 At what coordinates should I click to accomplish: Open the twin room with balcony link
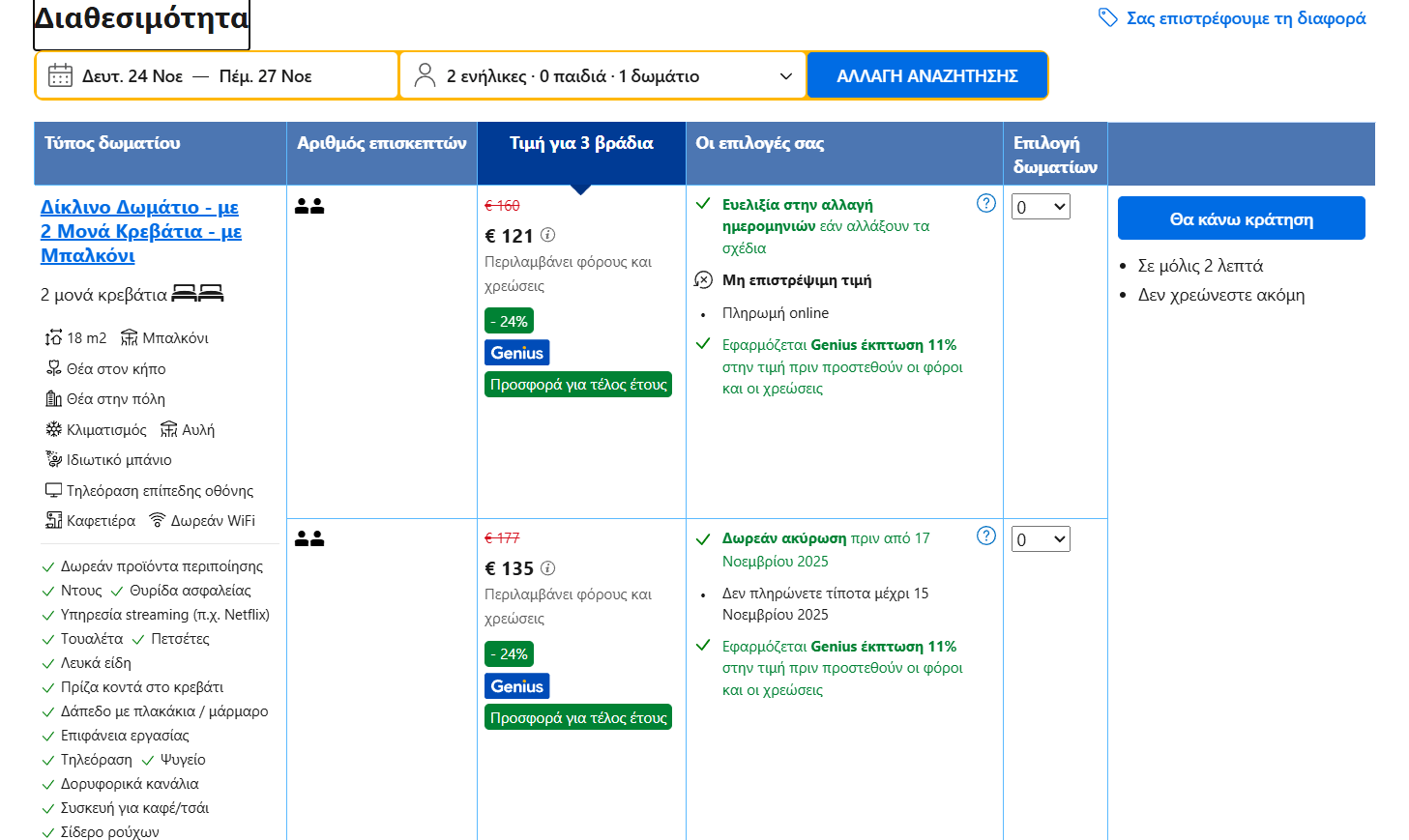[140, 231]
